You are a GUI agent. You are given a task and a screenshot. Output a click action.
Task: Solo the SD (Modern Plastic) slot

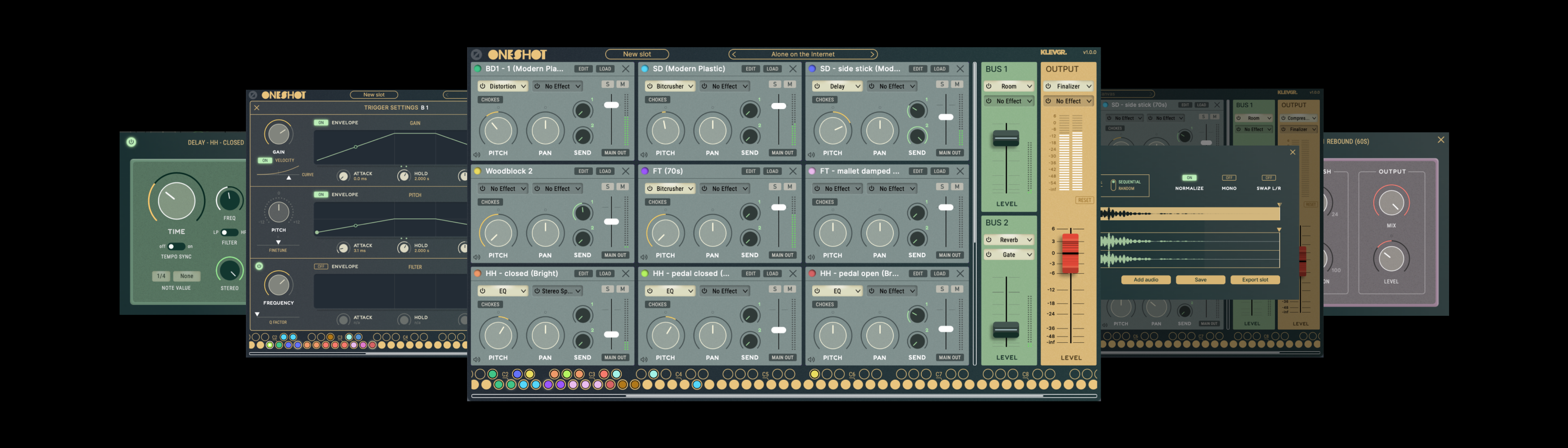(x=775, y=84)
